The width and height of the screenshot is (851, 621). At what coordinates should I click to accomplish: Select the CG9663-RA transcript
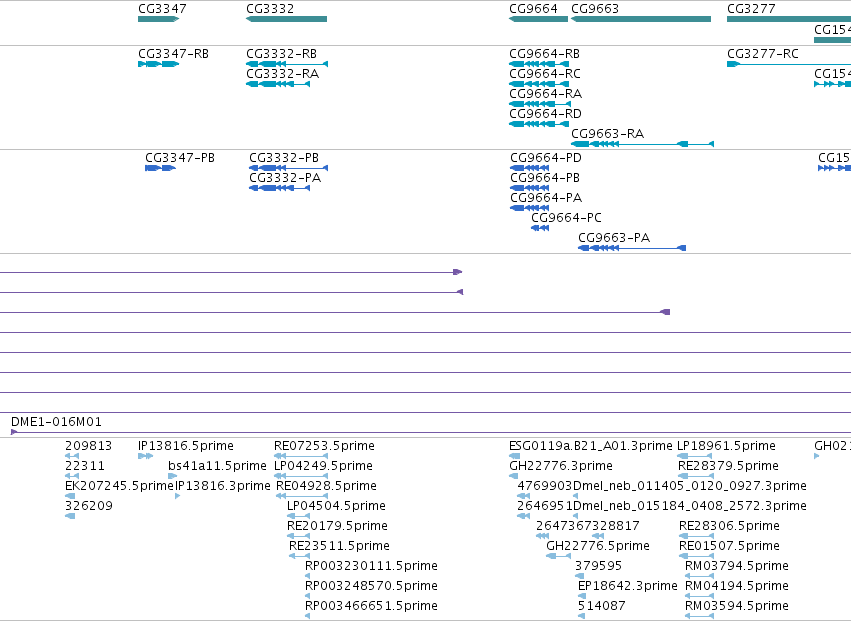tap(643, 144)
